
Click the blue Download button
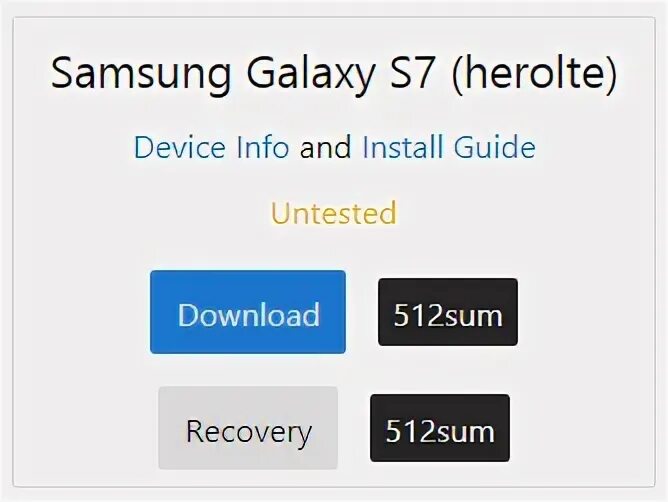[248, 312]
